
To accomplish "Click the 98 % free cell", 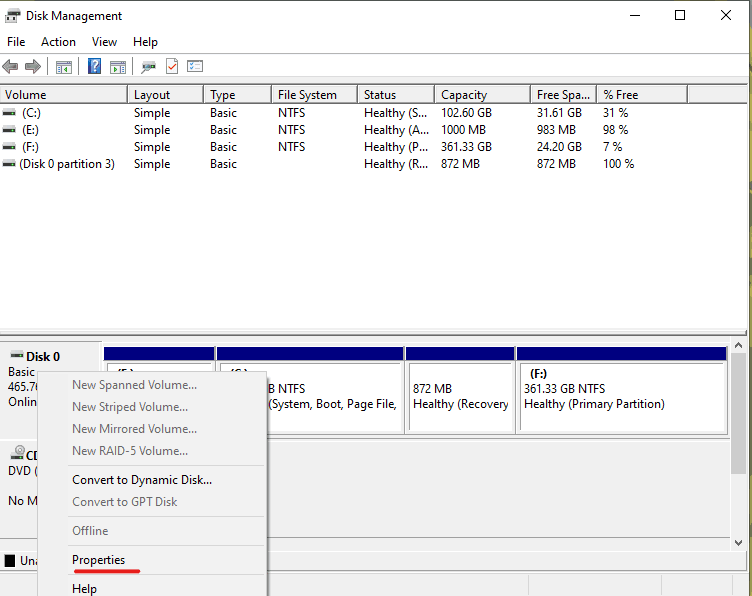I will point(615,130).
